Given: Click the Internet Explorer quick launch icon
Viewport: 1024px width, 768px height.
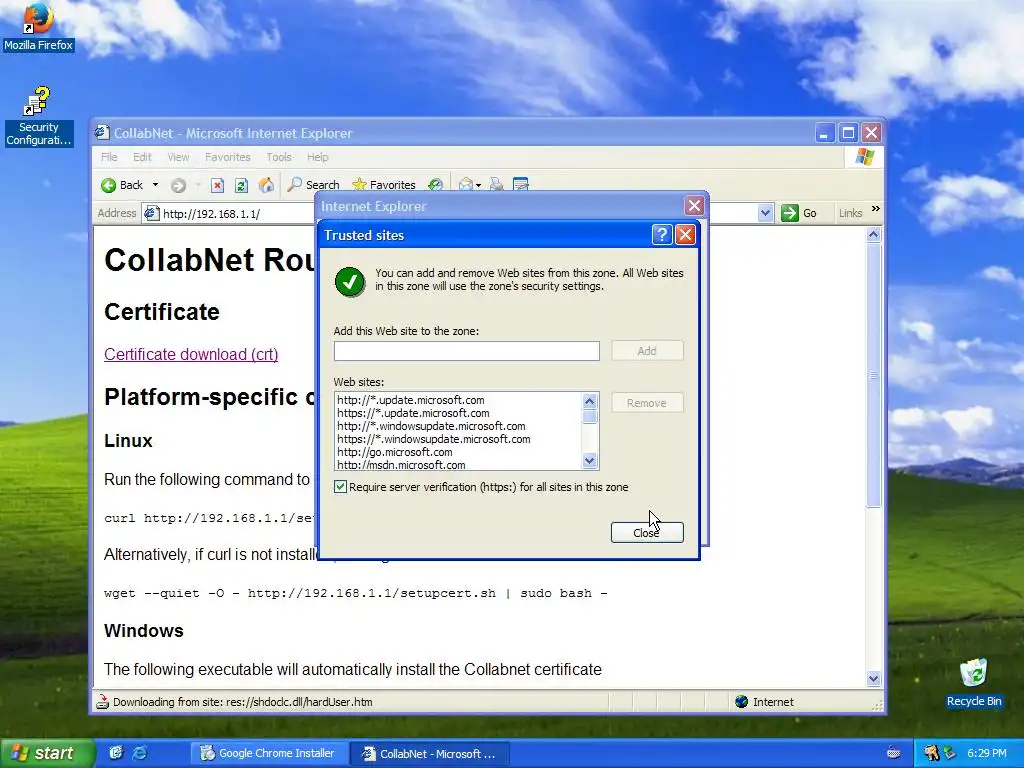Looking at the screenshot, I should (140, 753).
